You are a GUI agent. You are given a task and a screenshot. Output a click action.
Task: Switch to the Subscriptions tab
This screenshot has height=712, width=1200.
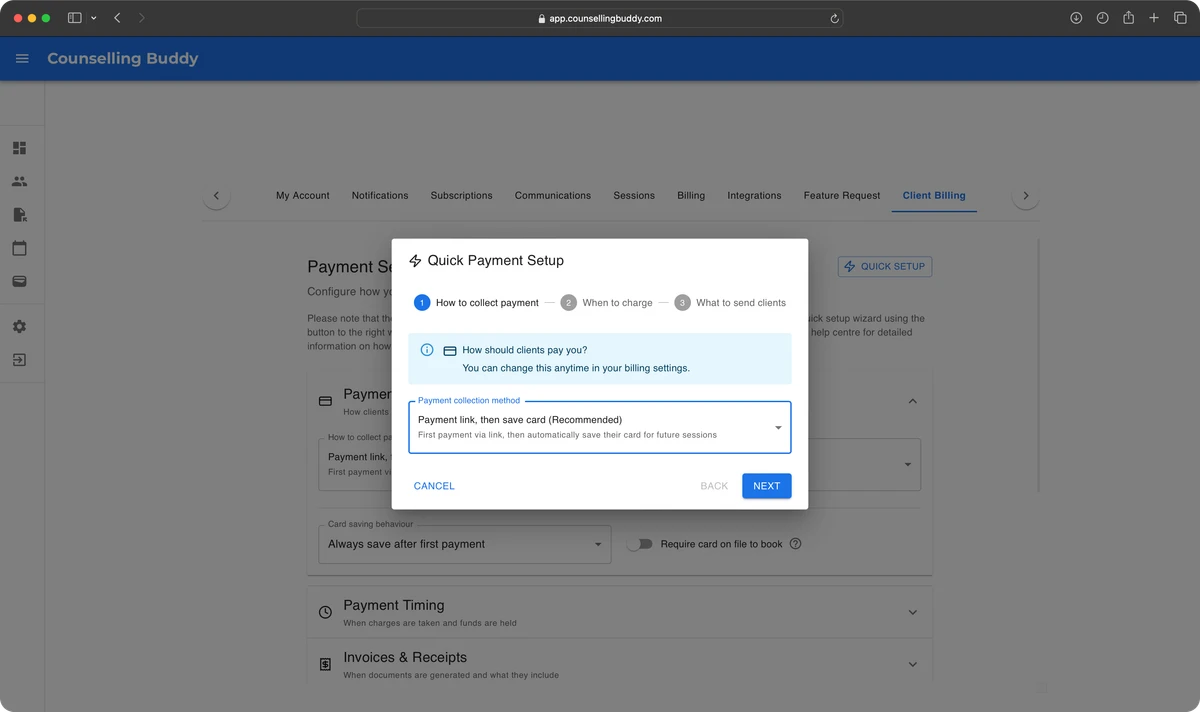tap(461, 196)
